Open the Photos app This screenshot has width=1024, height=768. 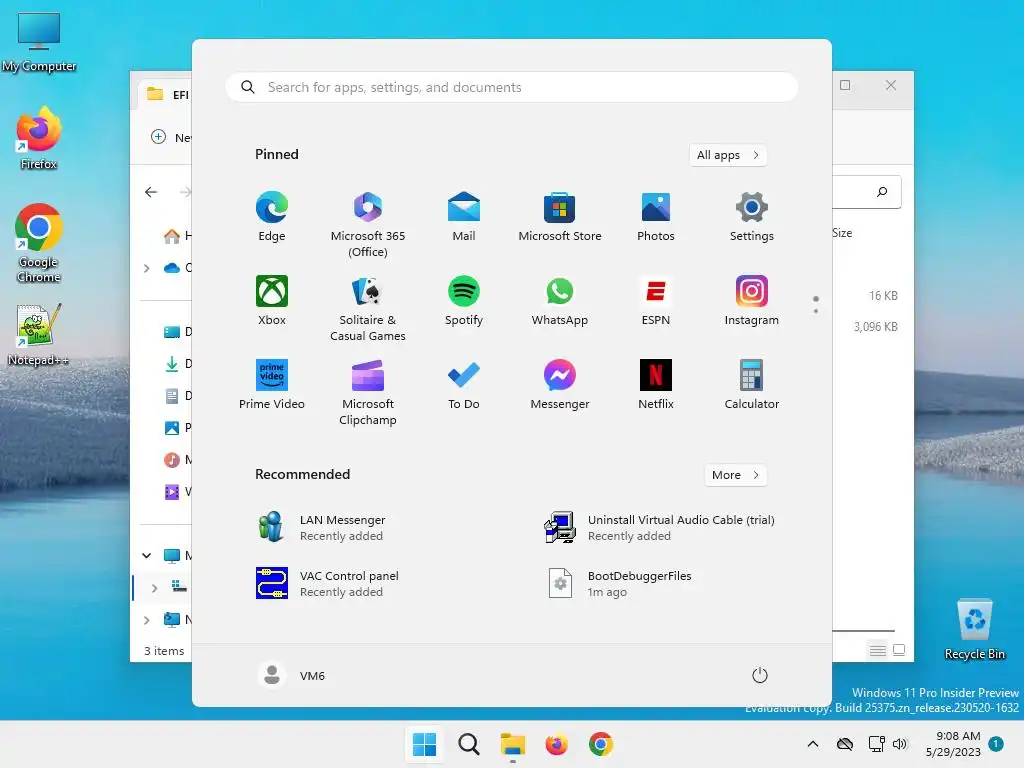click(656, 217)
